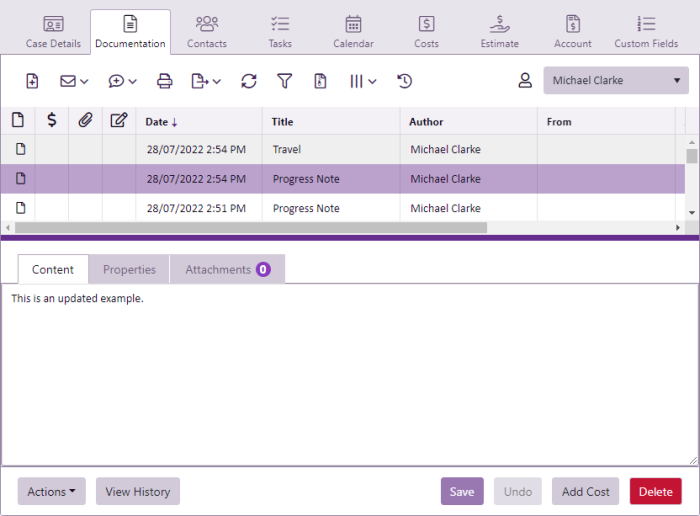
Task: Click the View History button
Action: 138,491
